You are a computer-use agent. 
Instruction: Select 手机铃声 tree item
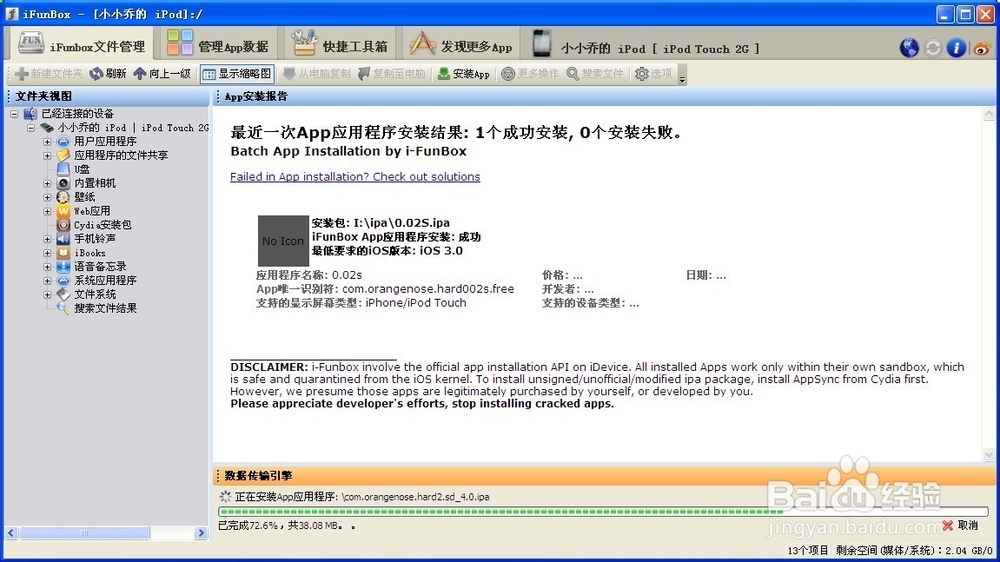pos(94,239)
